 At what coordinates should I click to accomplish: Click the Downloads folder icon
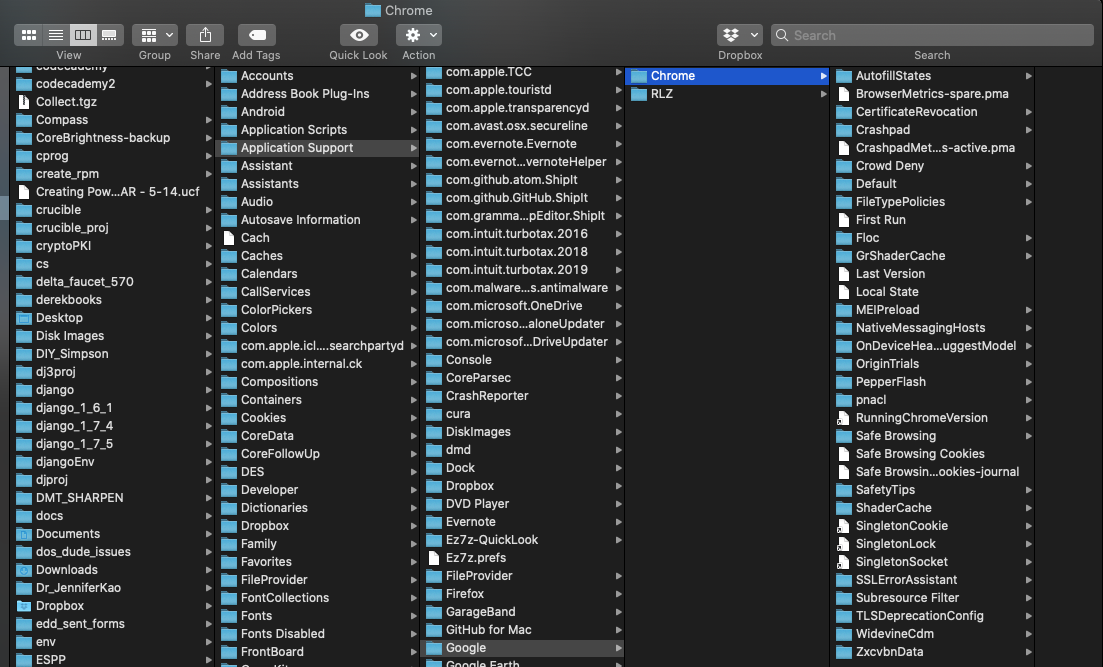tap(24, 570)
